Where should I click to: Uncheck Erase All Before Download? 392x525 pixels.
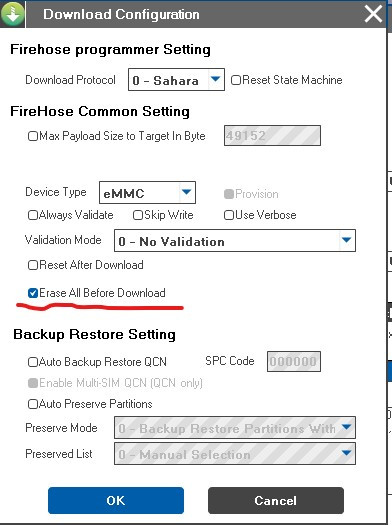click(x=33, y=293)
